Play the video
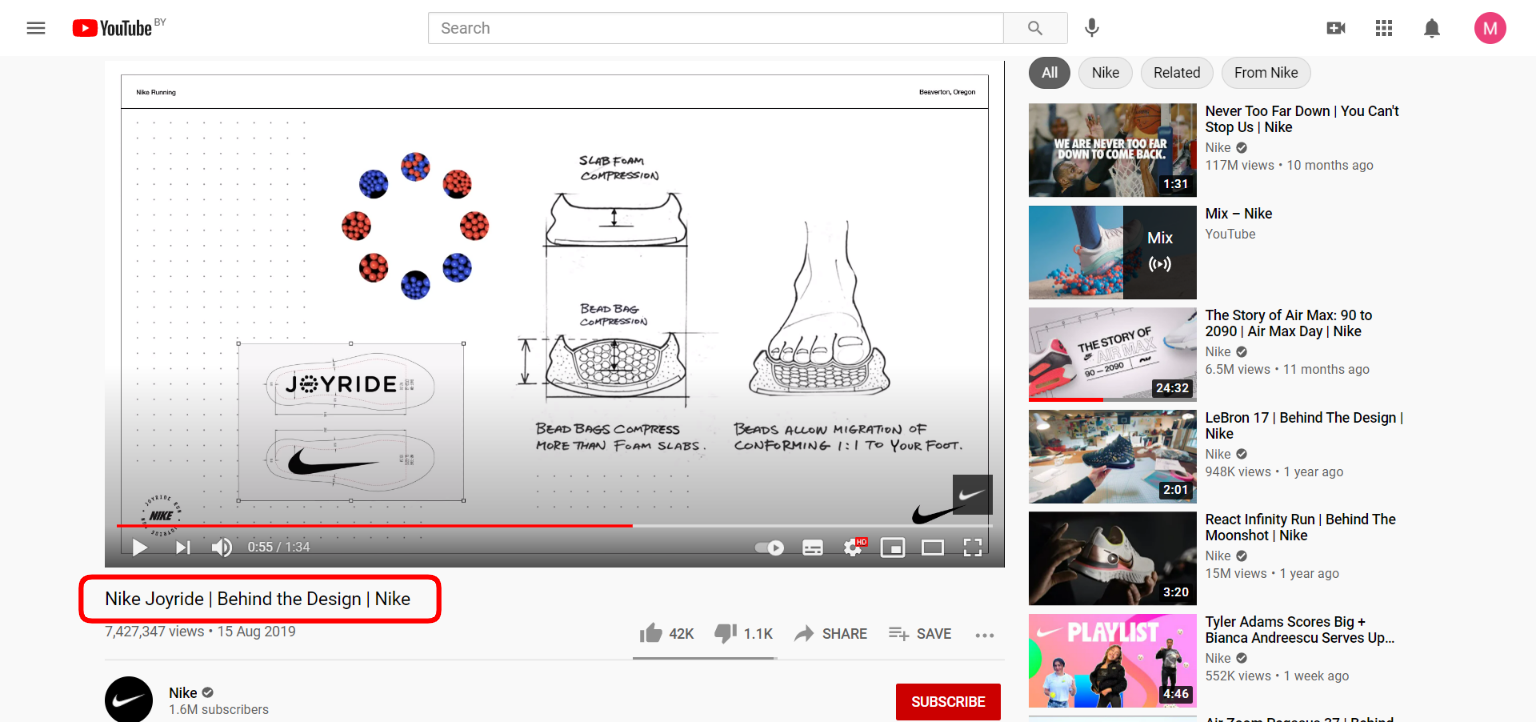This screenshot has width=1536, height=722. click(140, 547)
